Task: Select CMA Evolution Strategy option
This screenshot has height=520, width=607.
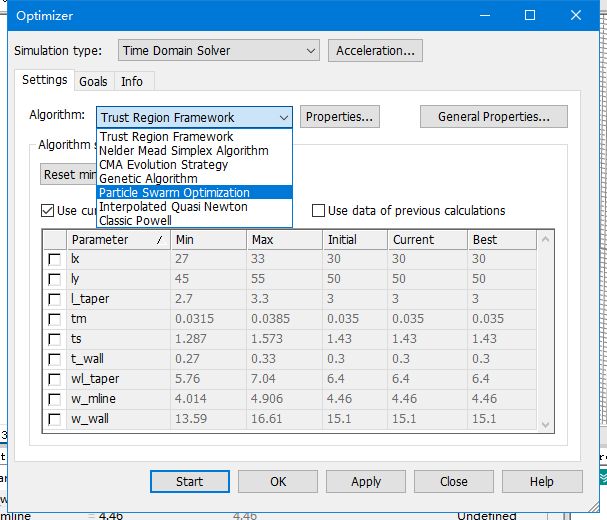Action: (x=194, y=165)
